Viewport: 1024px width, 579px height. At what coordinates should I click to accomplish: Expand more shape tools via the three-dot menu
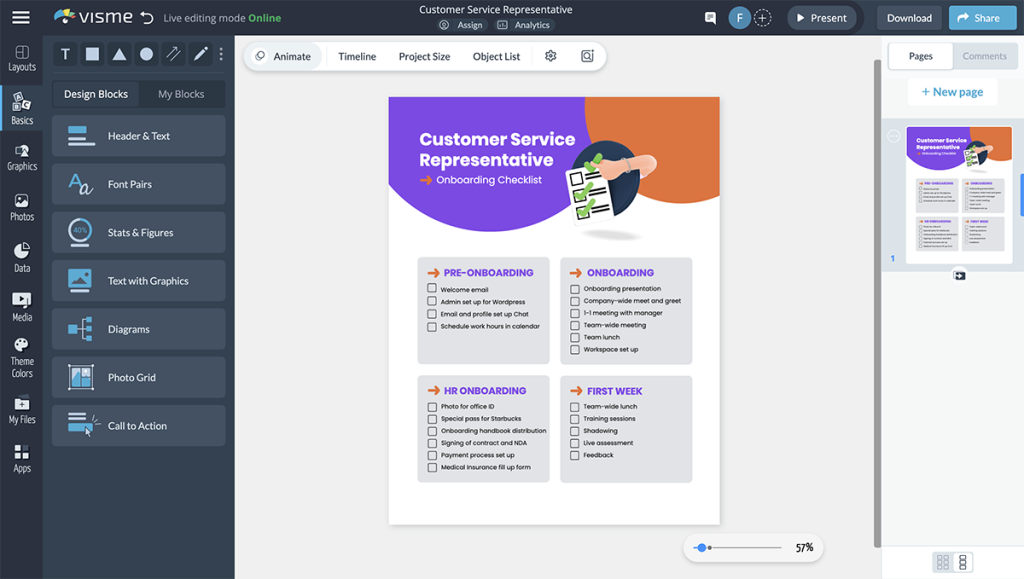[220, 55]
